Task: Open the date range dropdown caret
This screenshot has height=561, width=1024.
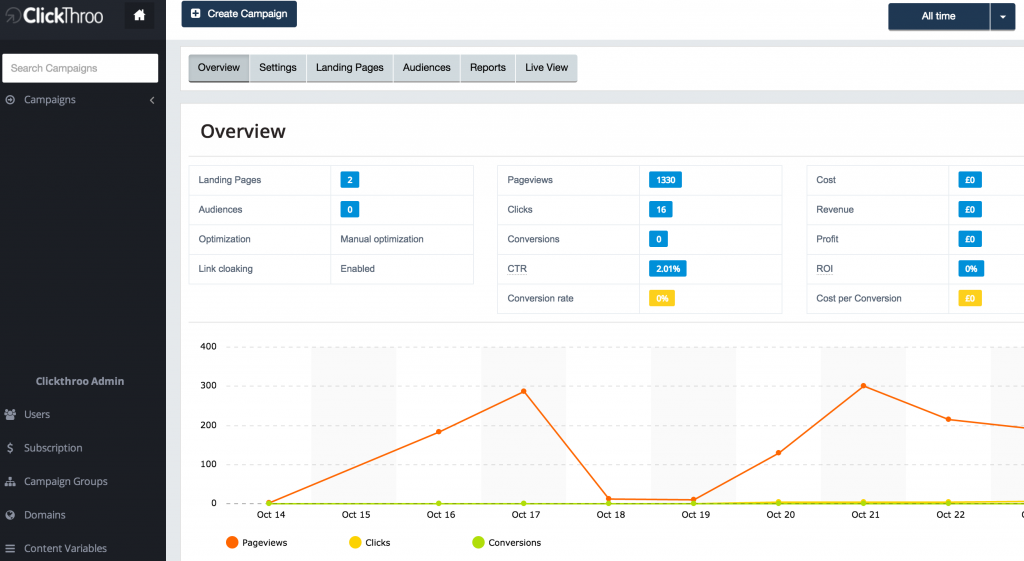Action: (x=1003, y=16)
